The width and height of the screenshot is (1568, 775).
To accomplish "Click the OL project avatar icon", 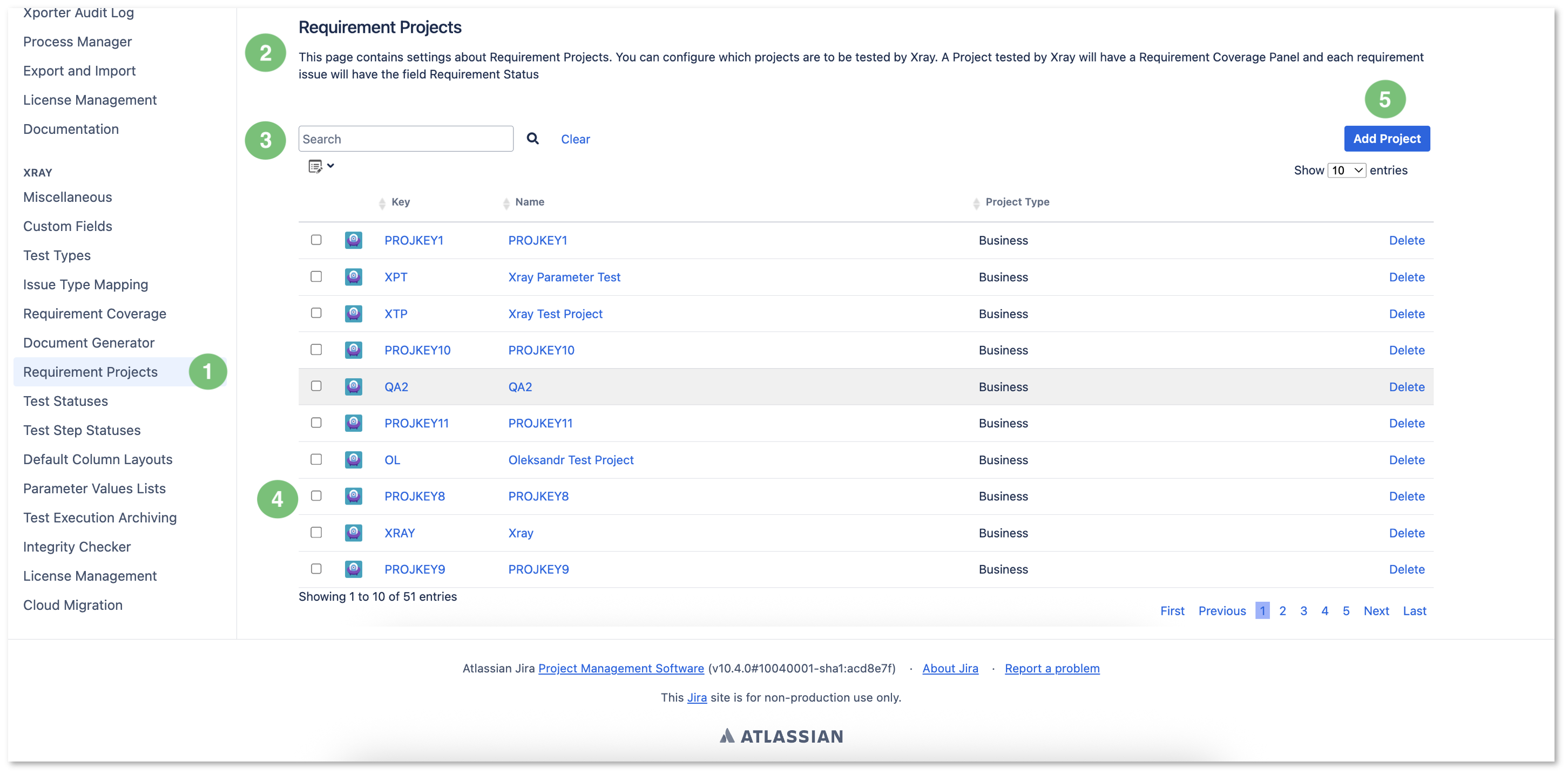I will click(354, 459).
